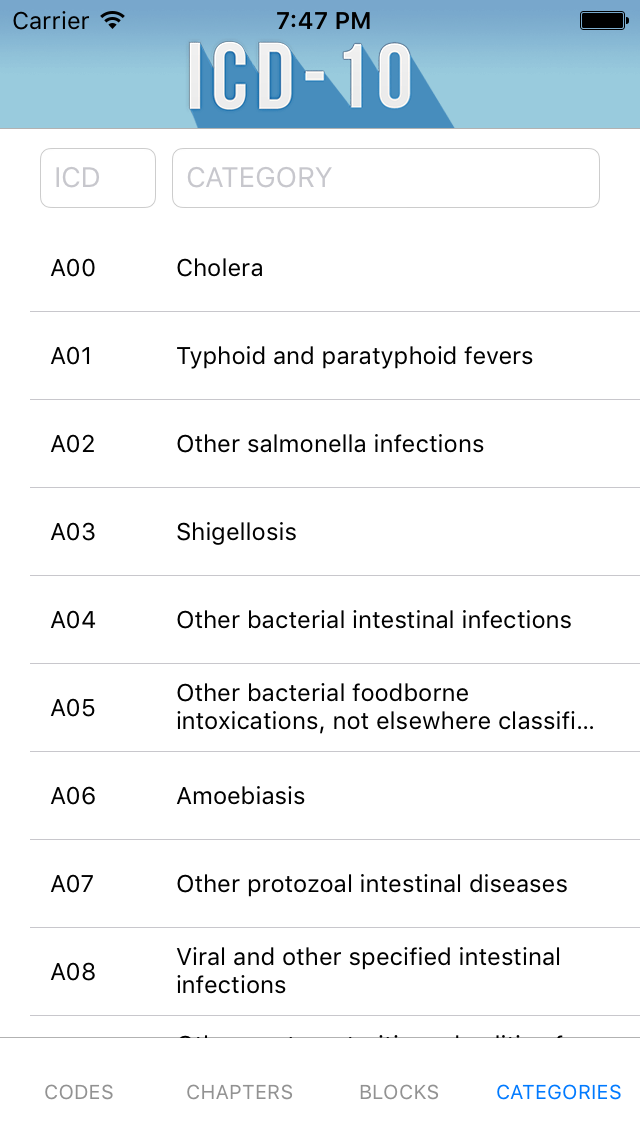Tap the Wi-Fi status icon
The width and height of the screenshot is (640, 1136).
click(x=113, y=20)
